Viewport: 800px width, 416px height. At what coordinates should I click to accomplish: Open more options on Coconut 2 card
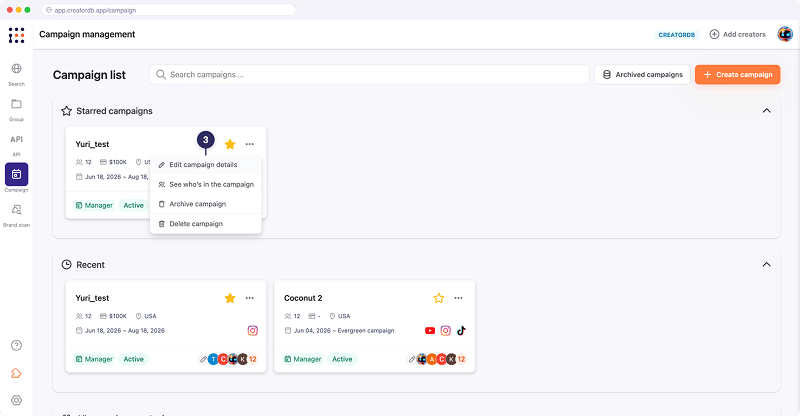(458, 298)
